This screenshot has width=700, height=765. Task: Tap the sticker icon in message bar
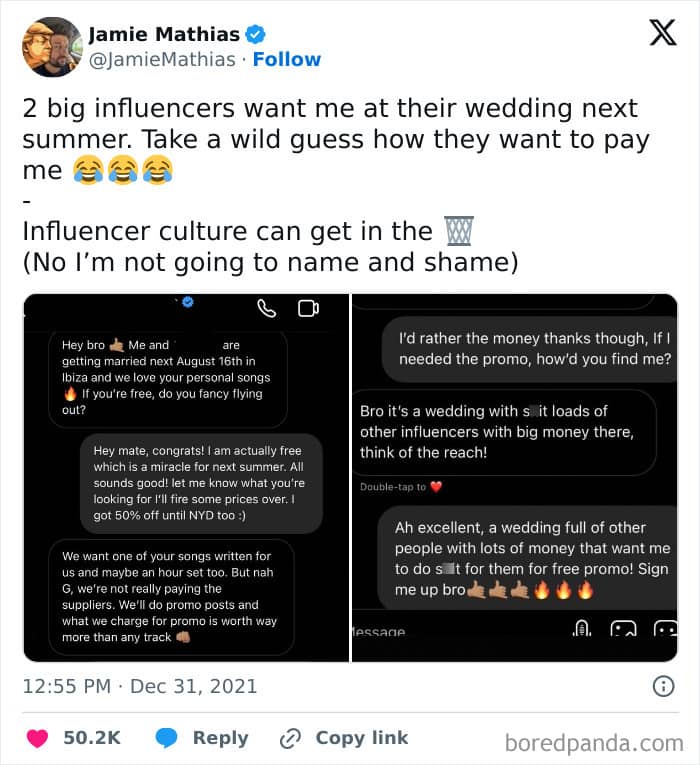665,630
